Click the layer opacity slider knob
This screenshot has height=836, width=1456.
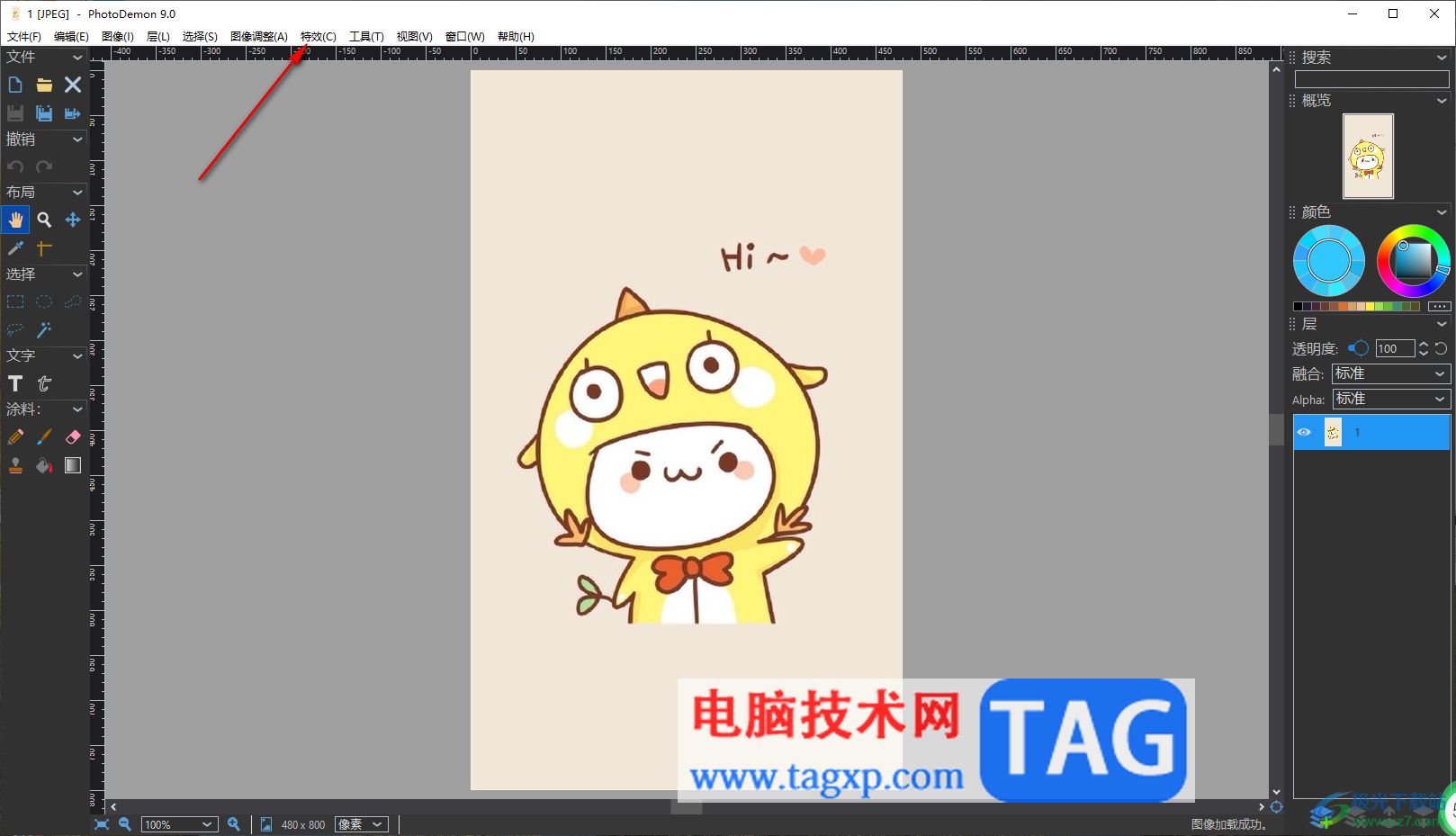1361,348
